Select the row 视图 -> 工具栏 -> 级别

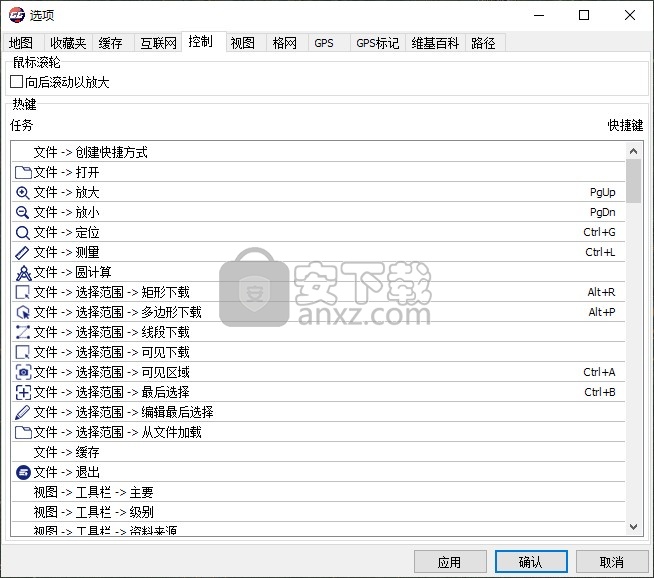tap(318, 512)
